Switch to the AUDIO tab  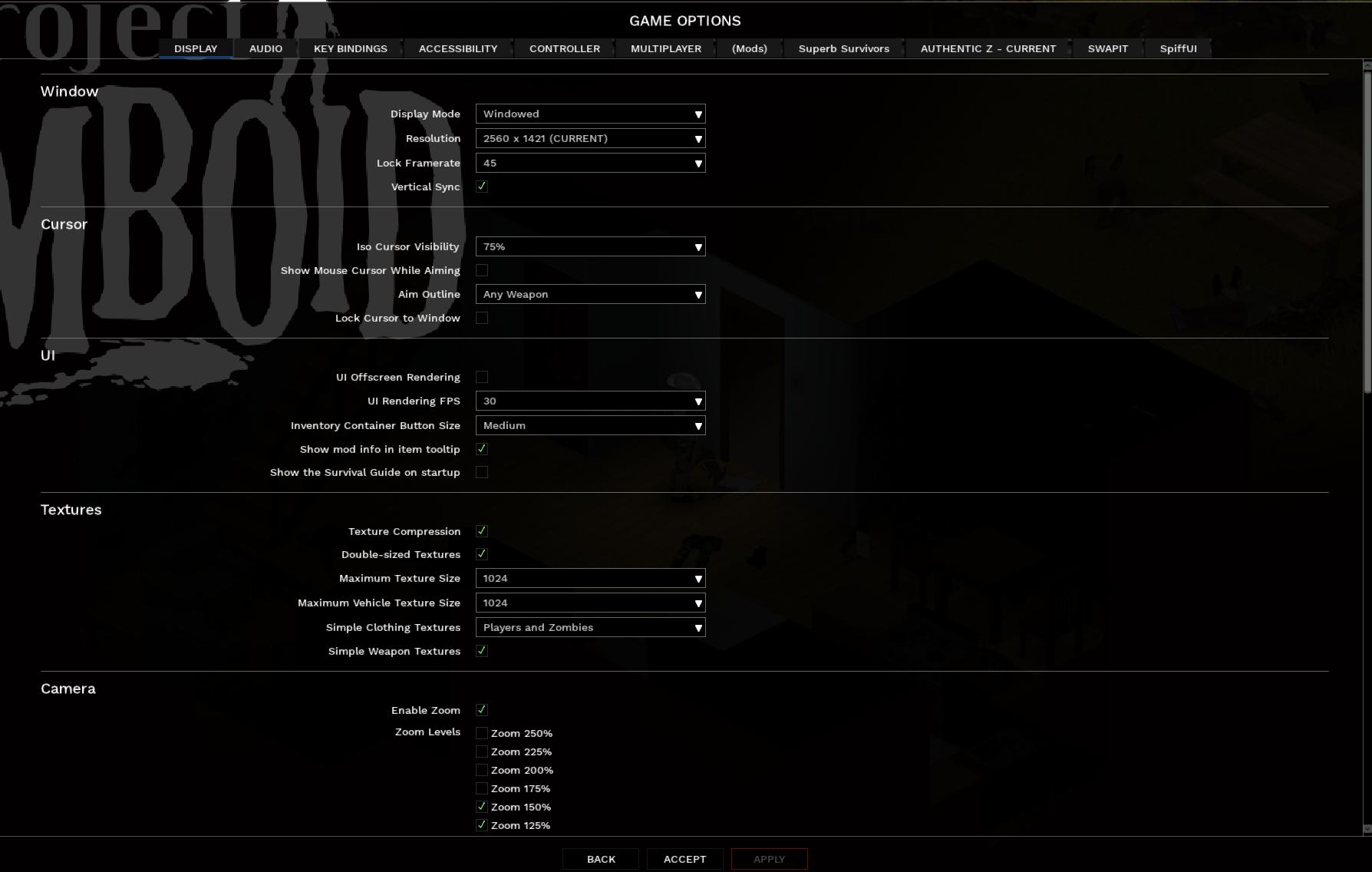pos(265,48)
